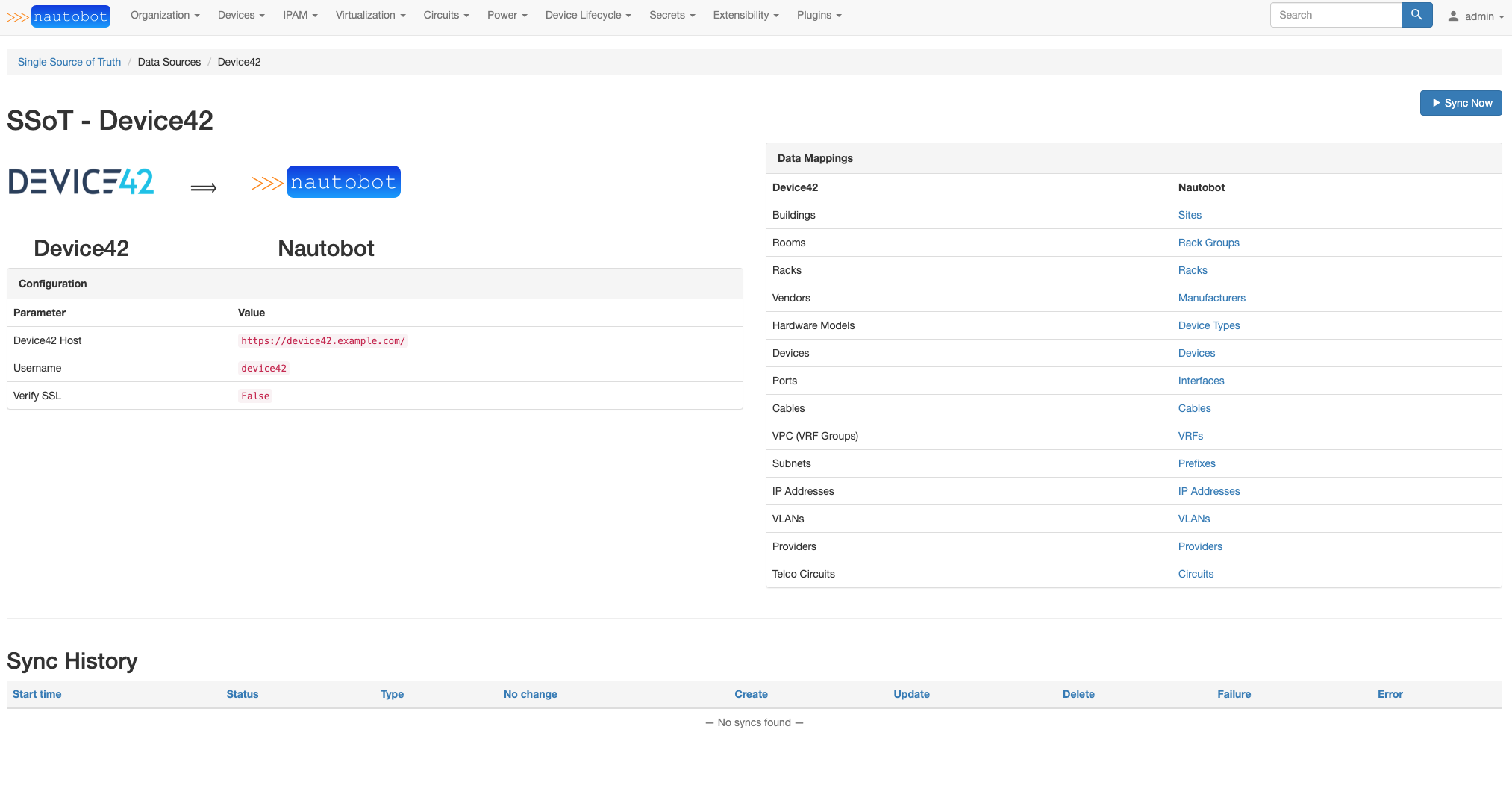
Task: Sort sync history by Create
Action: tap(751, 694)
